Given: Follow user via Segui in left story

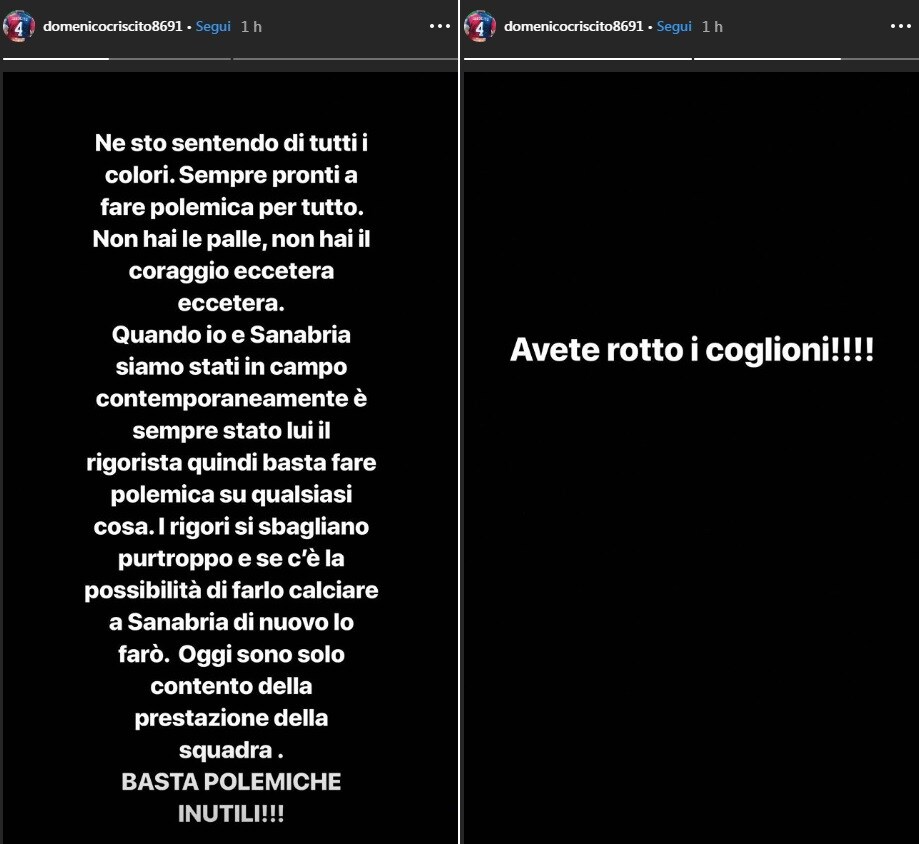Looking at the screenshot, I should click(213, 26).
